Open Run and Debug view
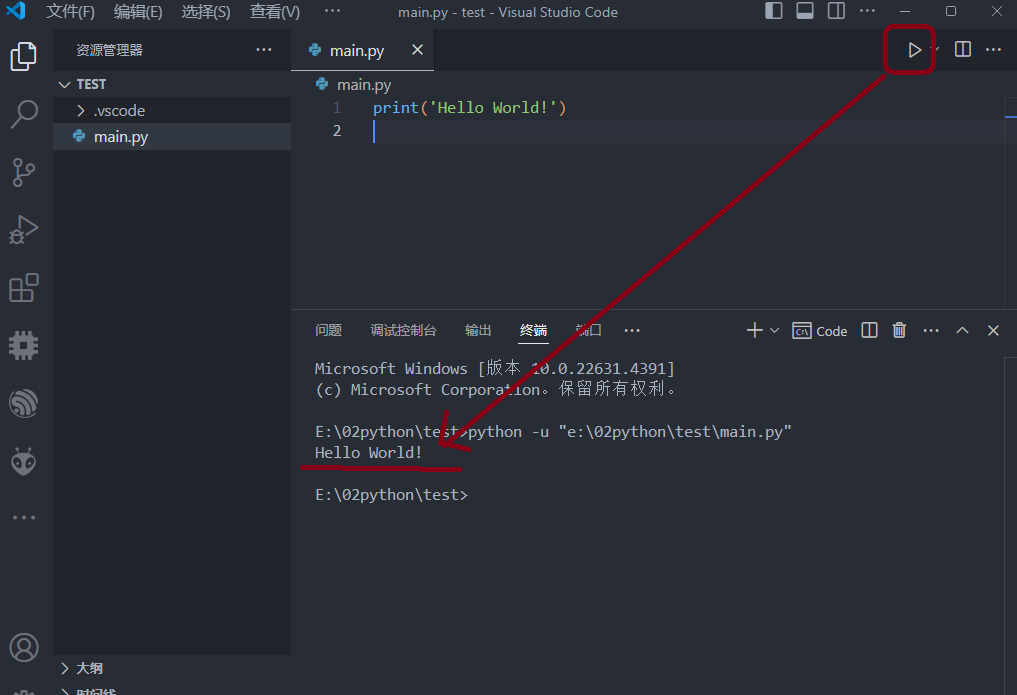1017x695 pixels. [x=24, y=230]
